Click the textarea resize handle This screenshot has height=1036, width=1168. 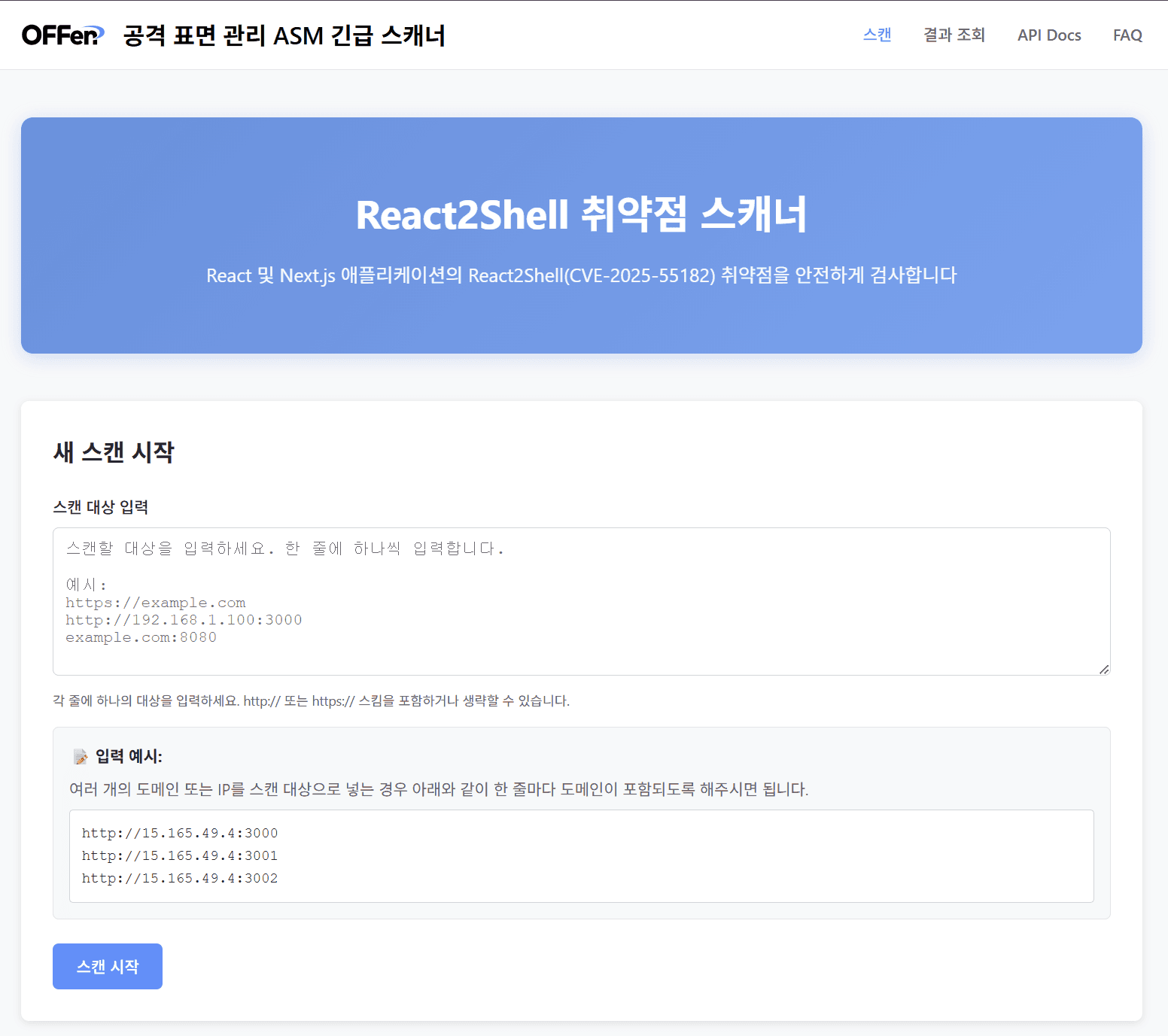click(x=1103, y=668)
